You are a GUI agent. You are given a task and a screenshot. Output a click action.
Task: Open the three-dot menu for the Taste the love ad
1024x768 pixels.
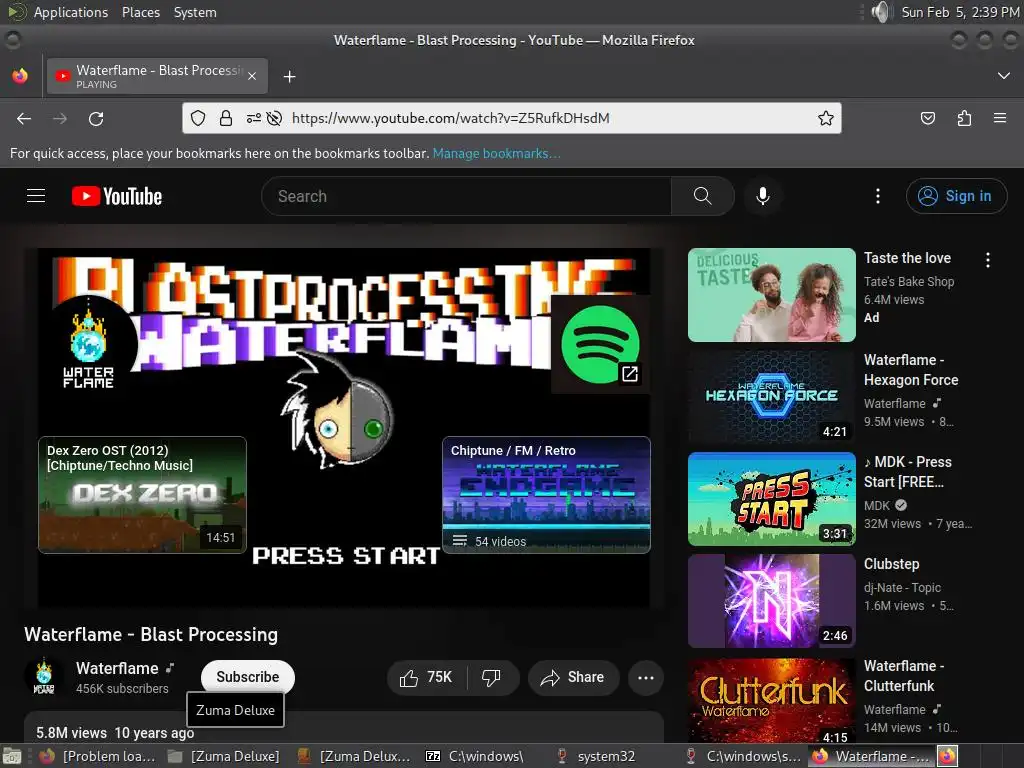(x=987, y=260)
